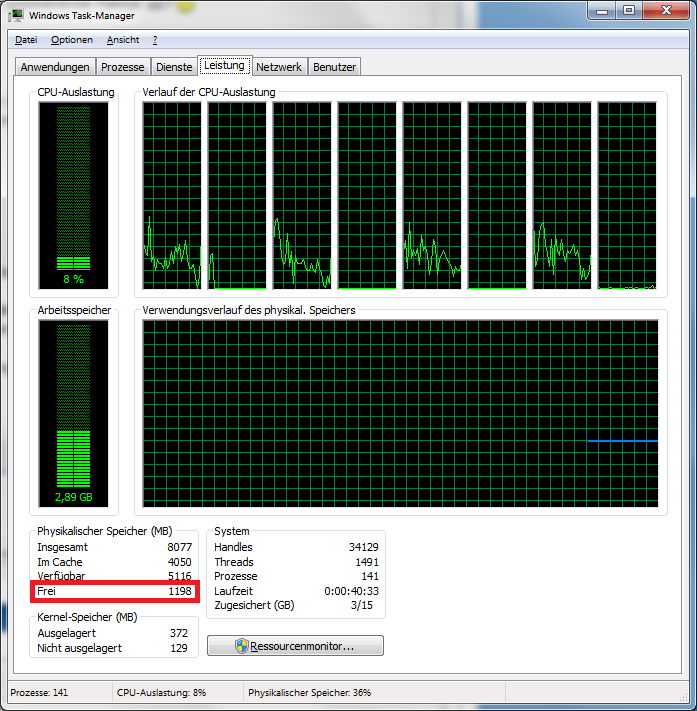This screenshot has width=697, height=711.
Task: Click the Laufzeit value 0:00:40:33
Action: [x=351, y=591]
